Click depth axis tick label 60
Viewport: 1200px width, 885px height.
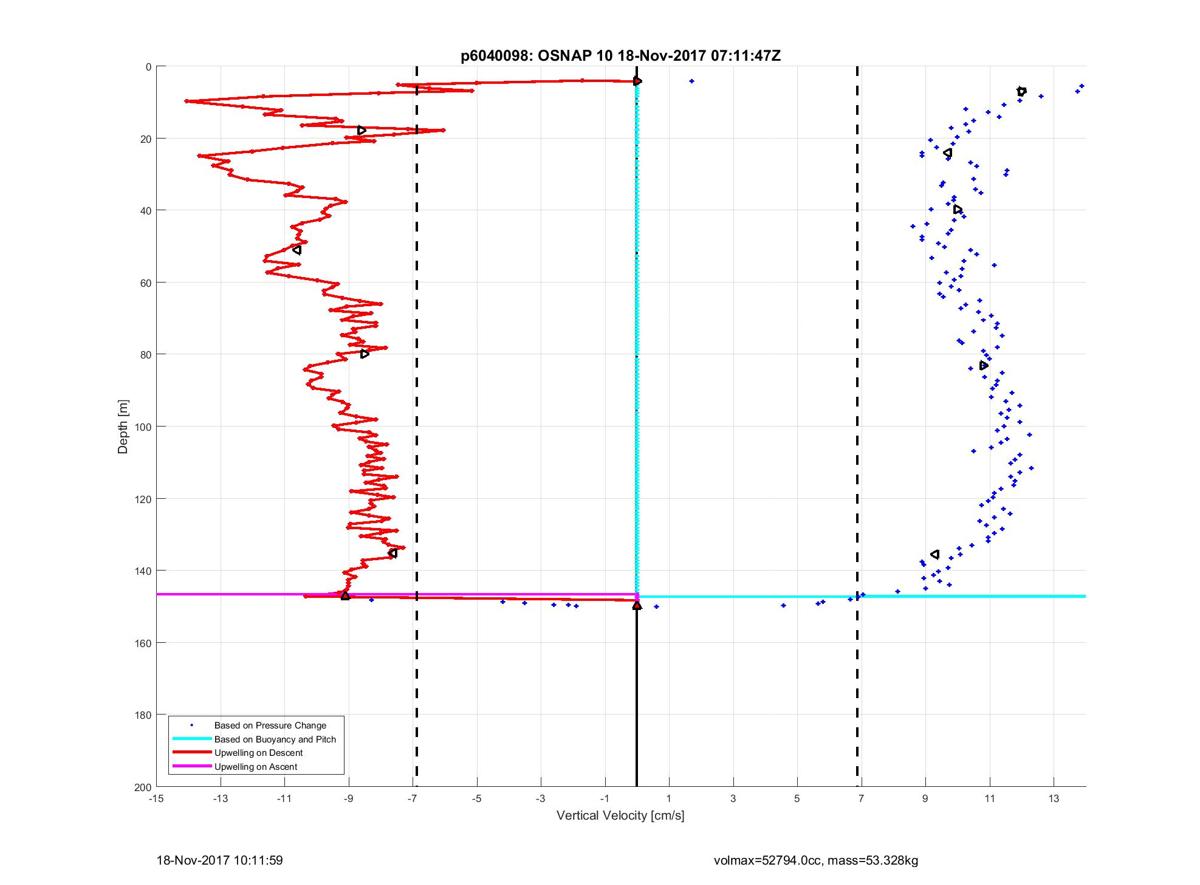coord(144,283)
